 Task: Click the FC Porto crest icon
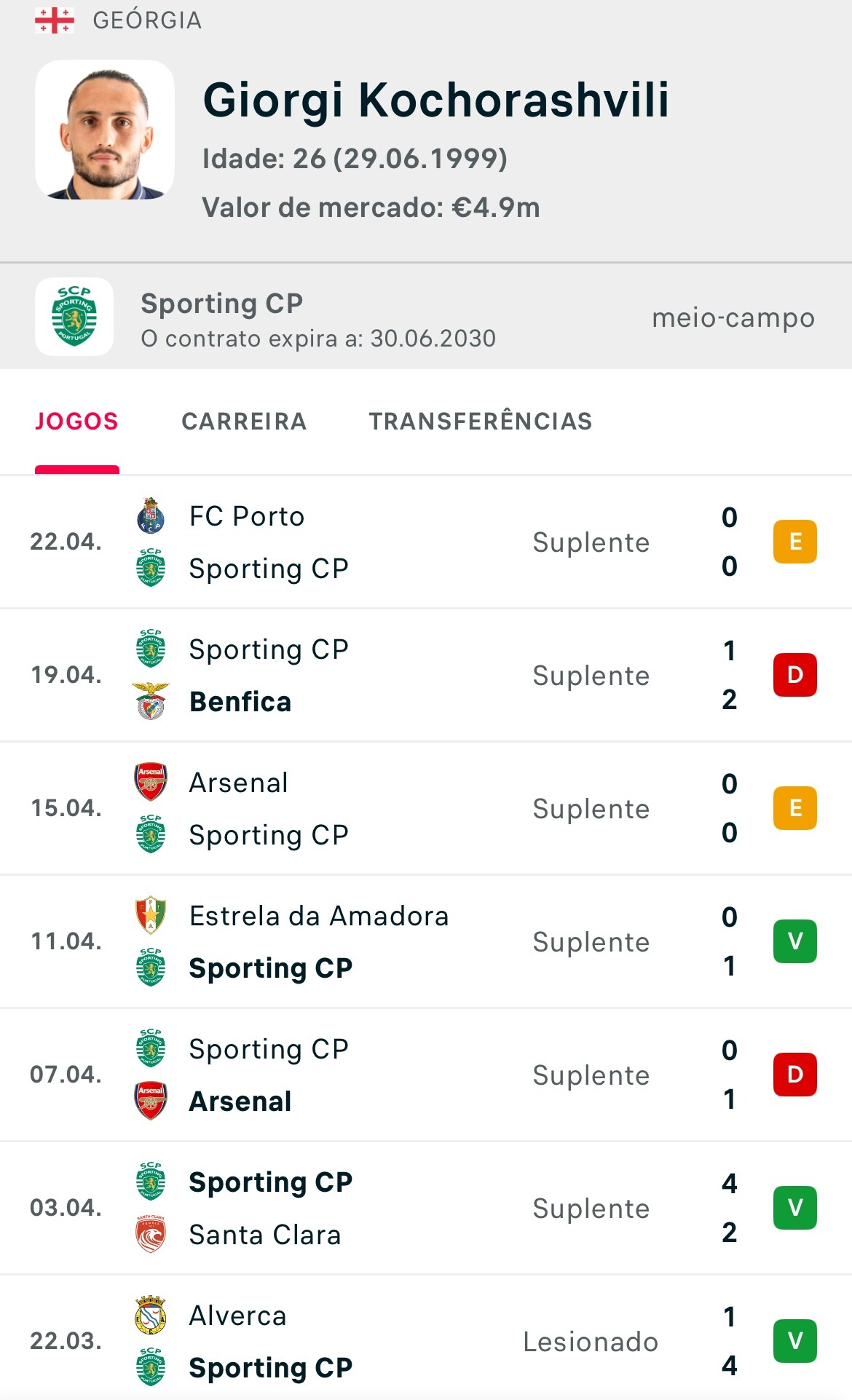point(151,516)
